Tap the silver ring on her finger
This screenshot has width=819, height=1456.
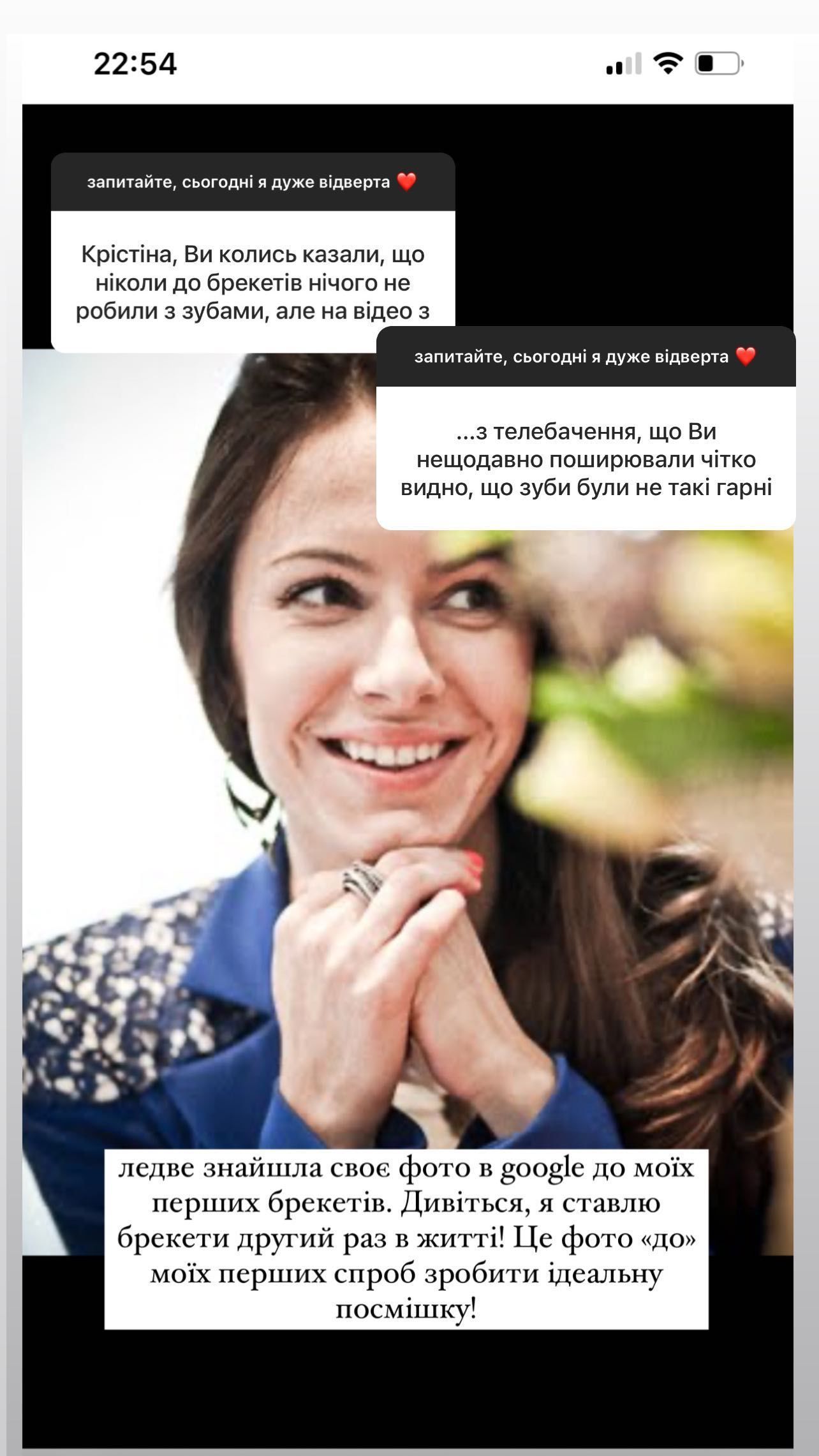(362, 879)
